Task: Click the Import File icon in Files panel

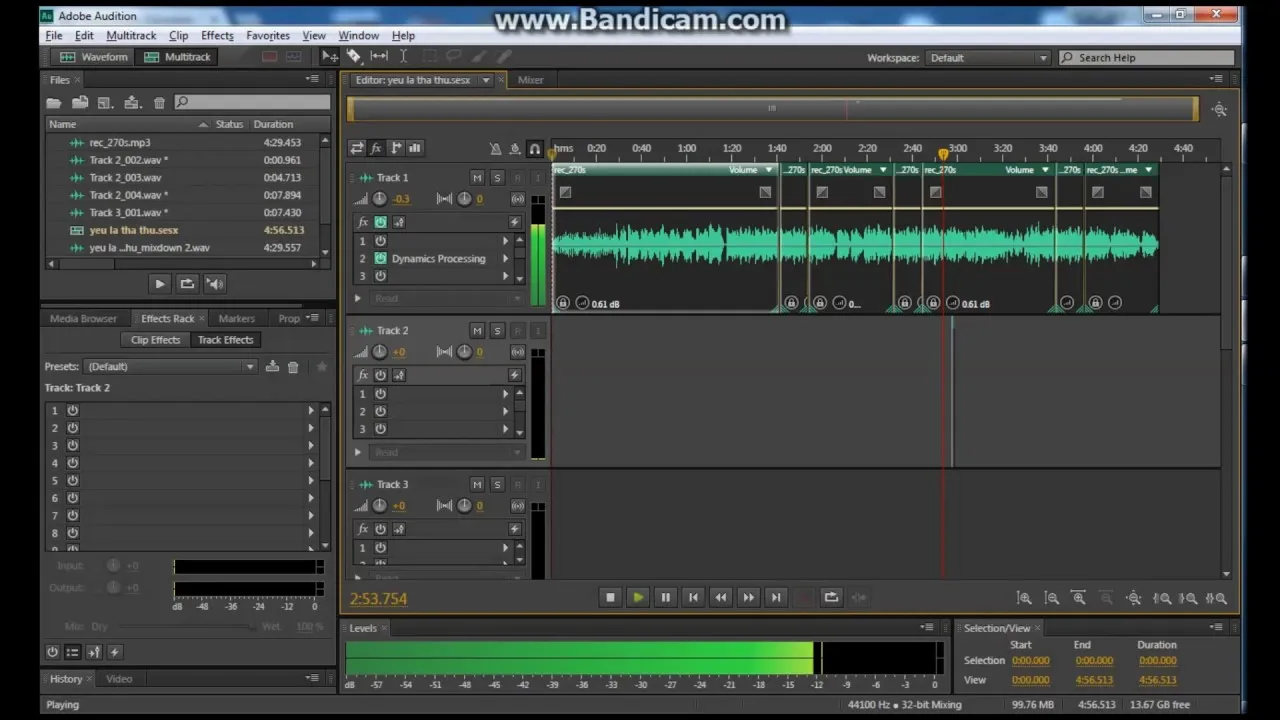Action: click(x=80, y=102)
